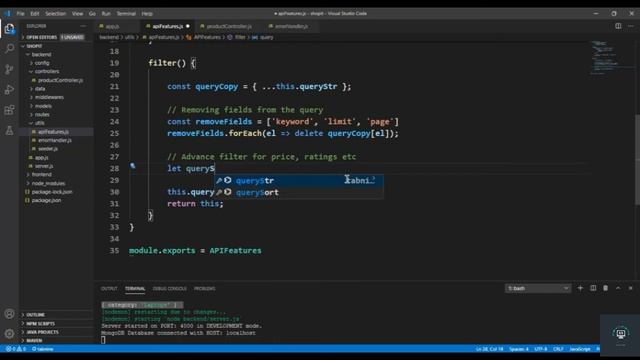Screen dimensions: 640x360
Task: Switch to the DEBUG CONSOLE panel tab
Action: click(169, 289)
